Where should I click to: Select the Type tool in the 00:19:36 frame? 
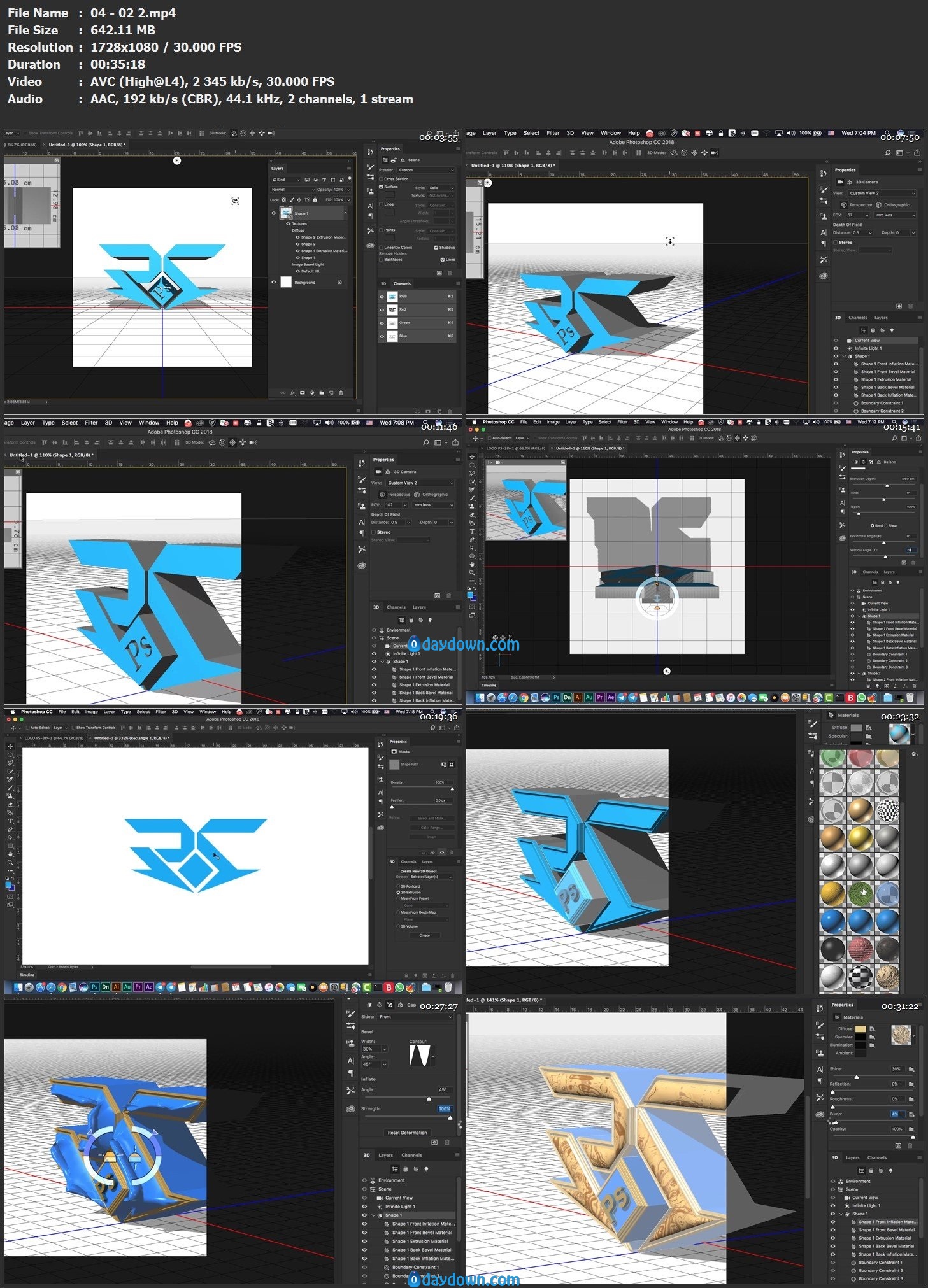(x=10, y=821)
